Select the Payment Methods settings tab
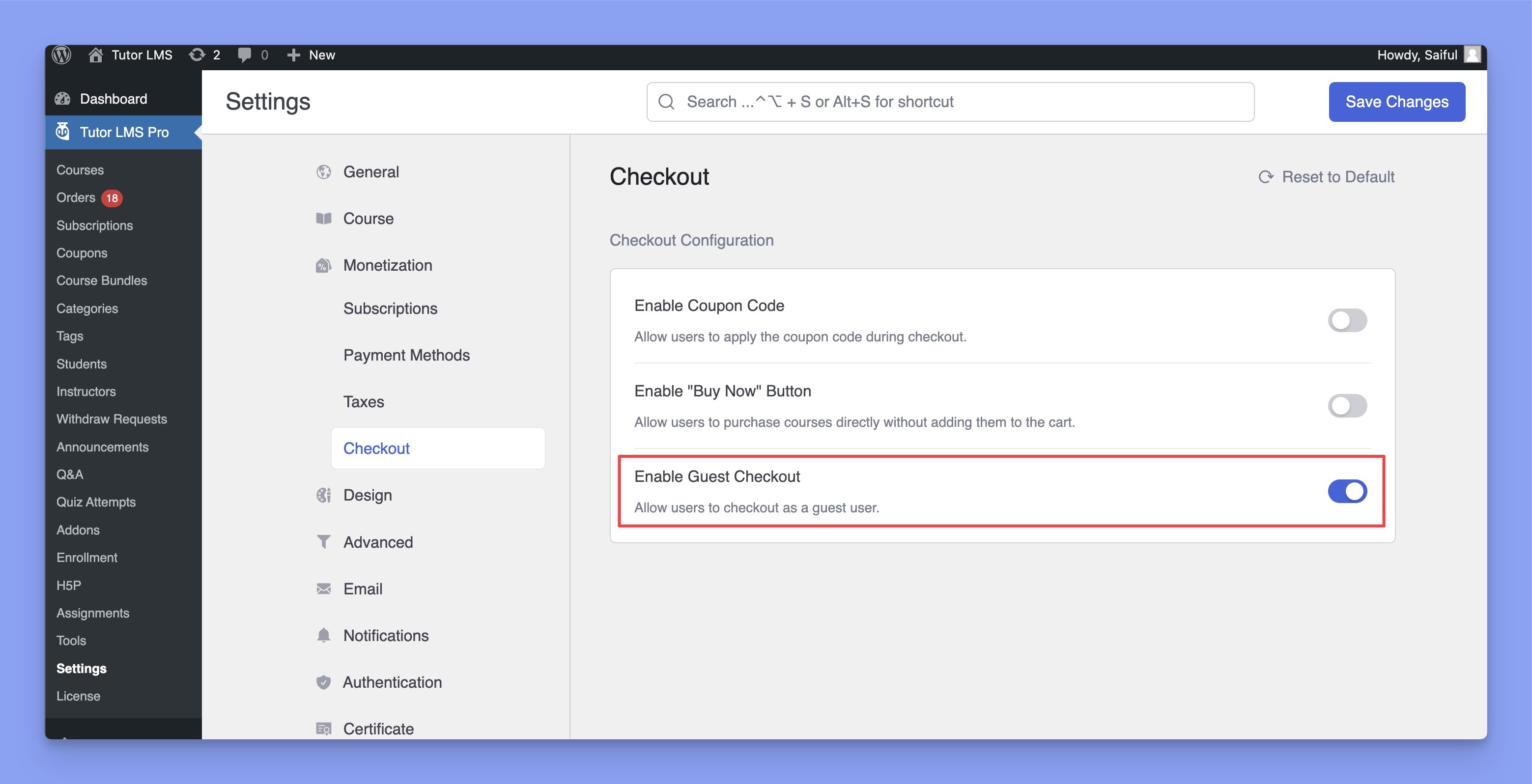This screenshot has height=784, width=1532. point(406,355)
